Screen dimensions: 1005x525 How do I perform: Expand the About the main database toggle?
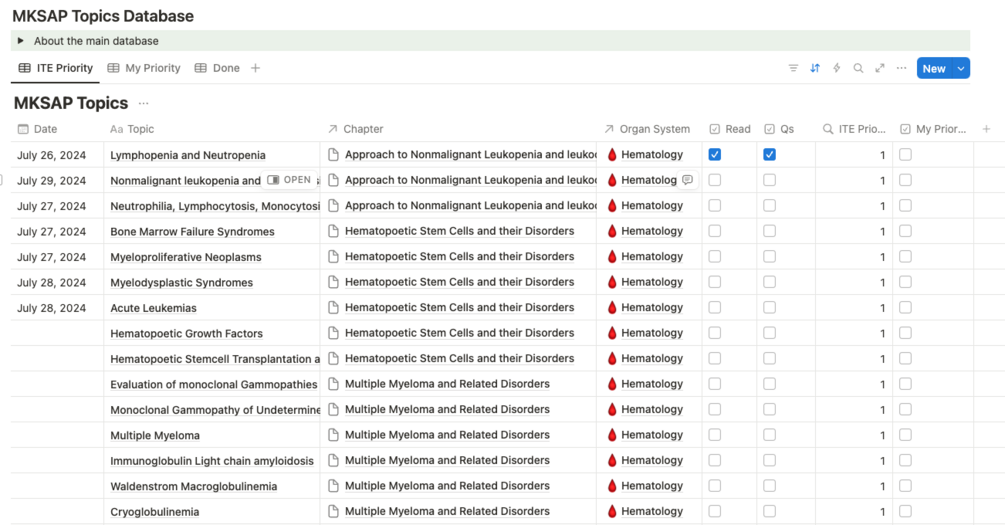(21, 40)
